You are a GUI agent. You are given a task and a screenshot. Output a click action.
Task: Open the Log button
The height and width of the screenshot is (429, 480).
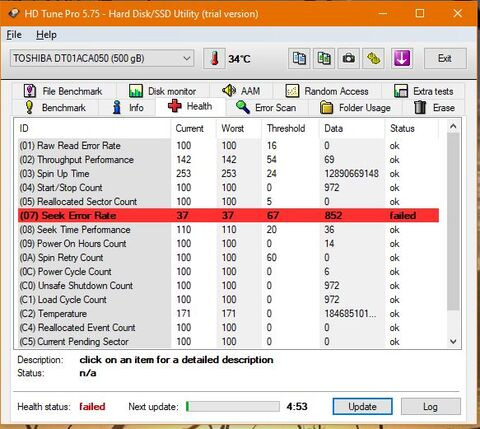pyautogui.click(x=430, y=407)
